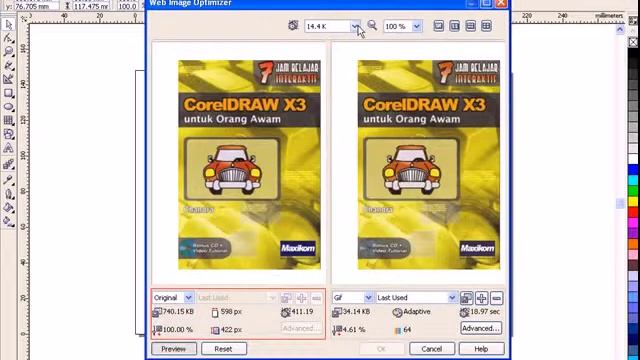640x360 pixels.
Task: Click the Help button
Action: pos(481,349)
